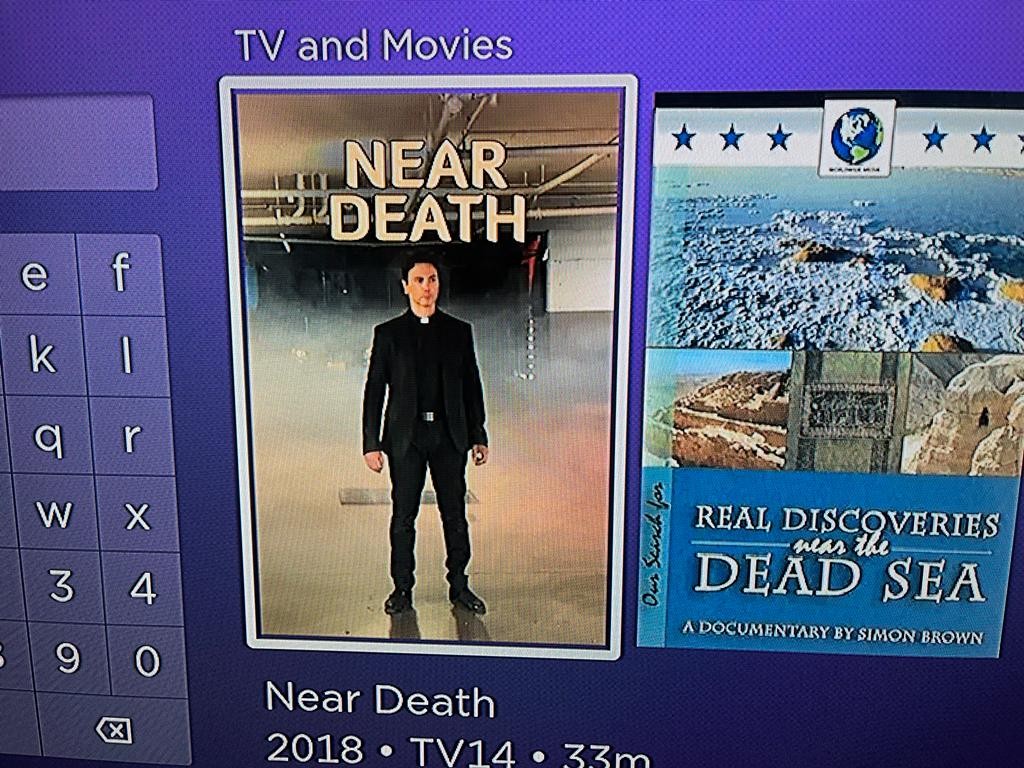The height and width of the screenshot is (768, 1024).
Task: Select the letter e key
Action: (36, 274)
